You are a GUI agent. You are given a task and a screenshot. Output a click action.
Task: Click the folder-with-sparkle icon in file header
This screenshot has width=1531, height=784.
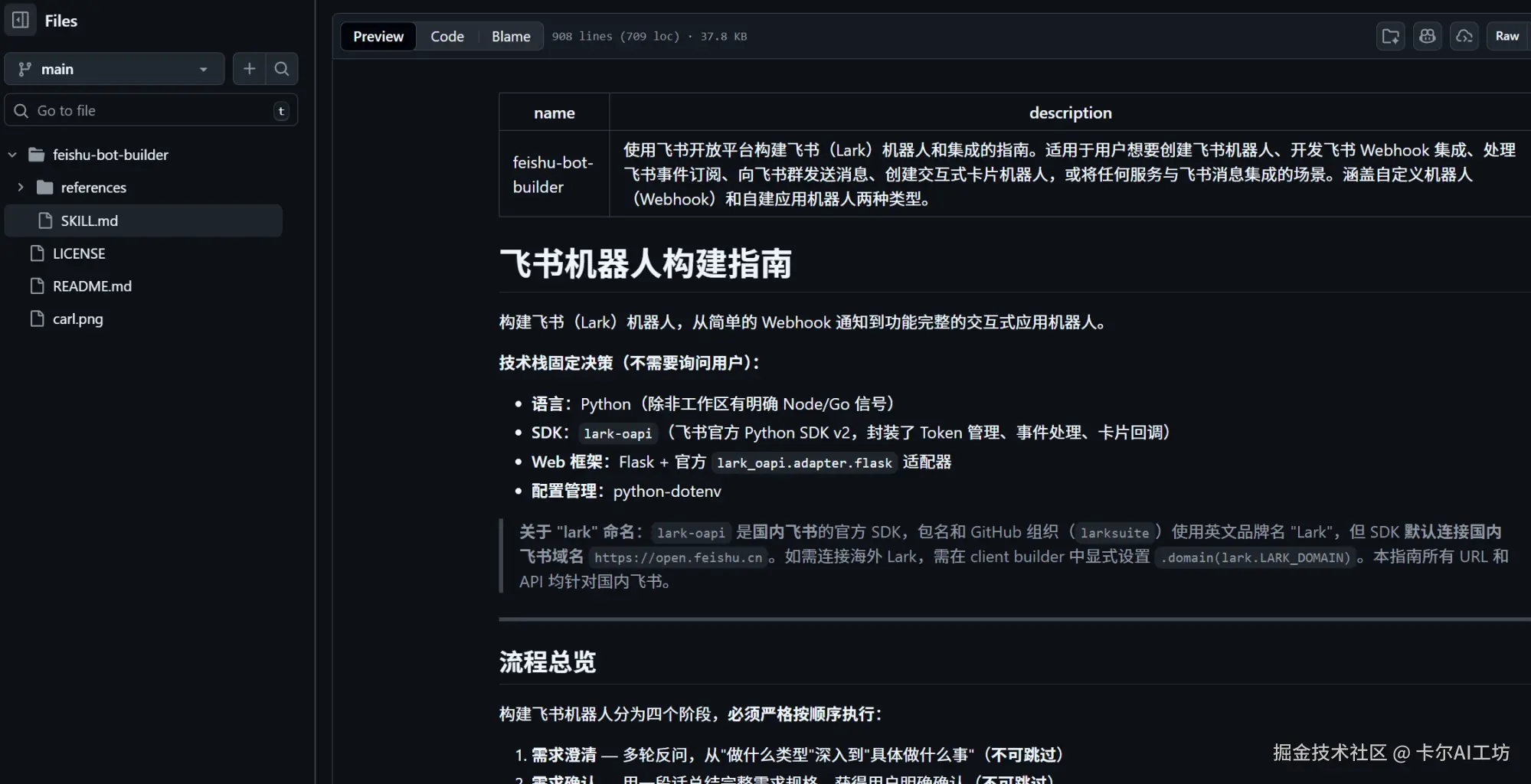point(1390,36)
